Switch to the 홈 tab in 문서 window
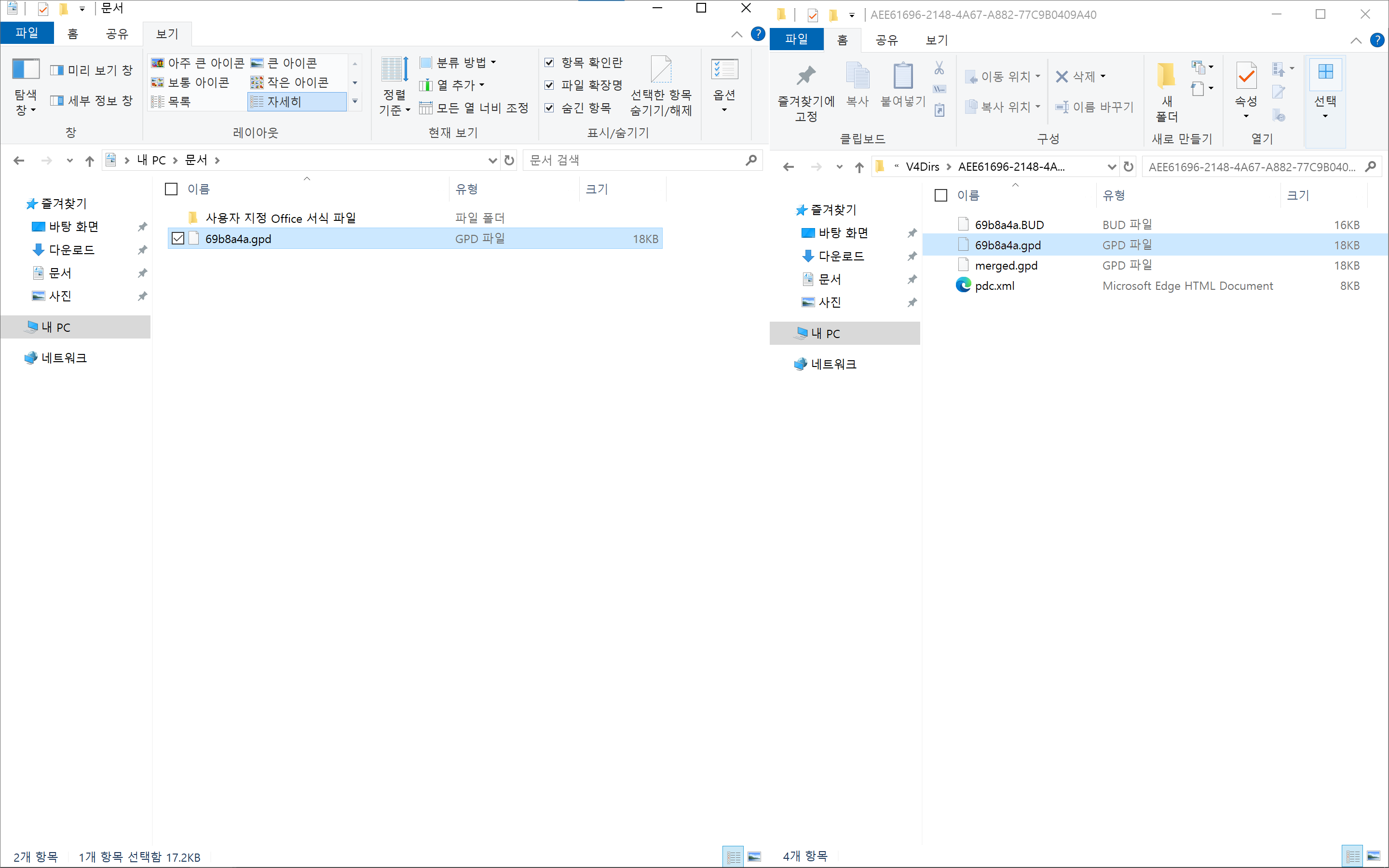 (72, 34)
